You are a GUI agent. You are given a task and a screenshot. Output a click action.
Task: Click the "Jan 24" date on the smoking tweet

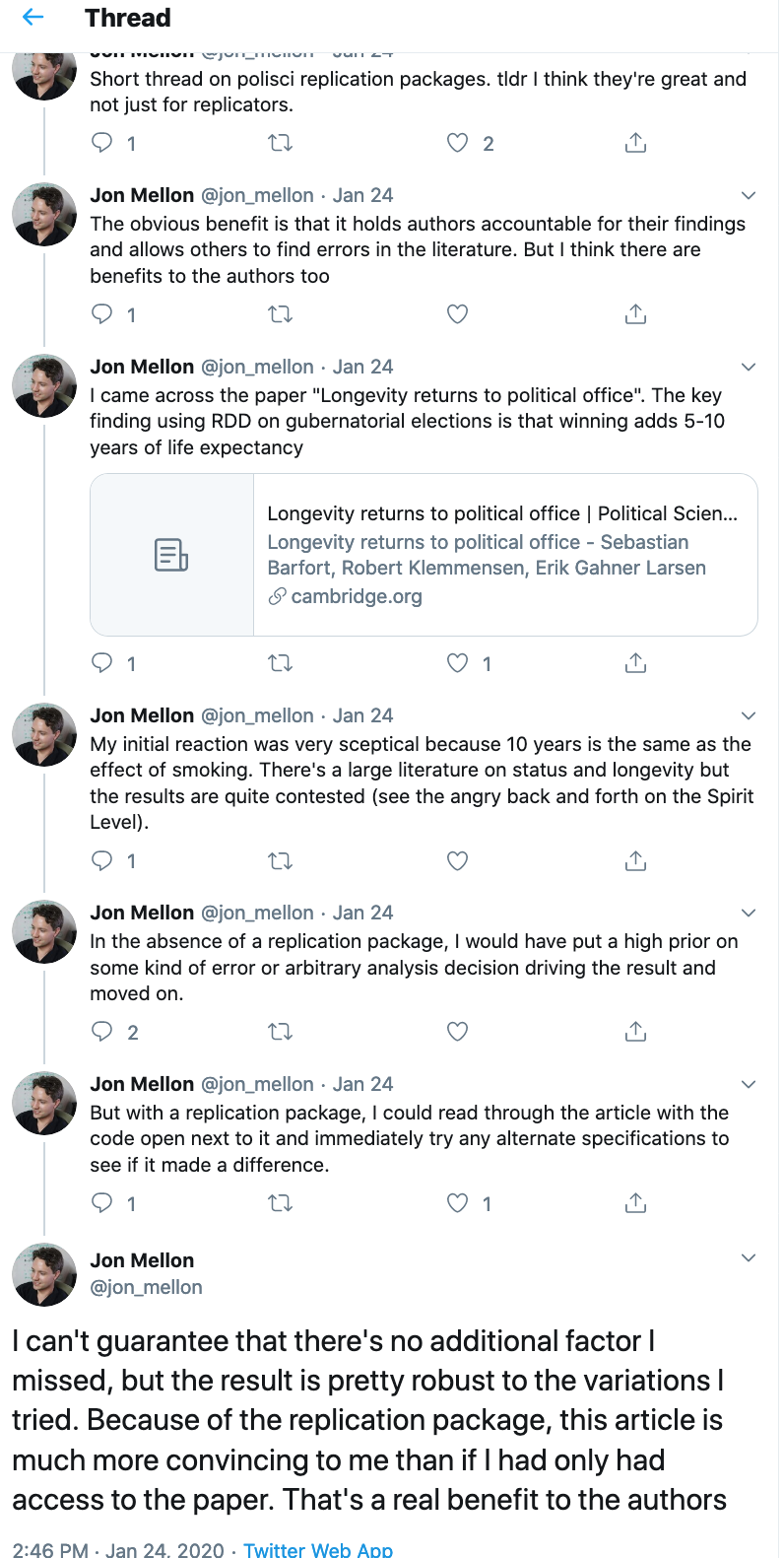click(362, 715)
